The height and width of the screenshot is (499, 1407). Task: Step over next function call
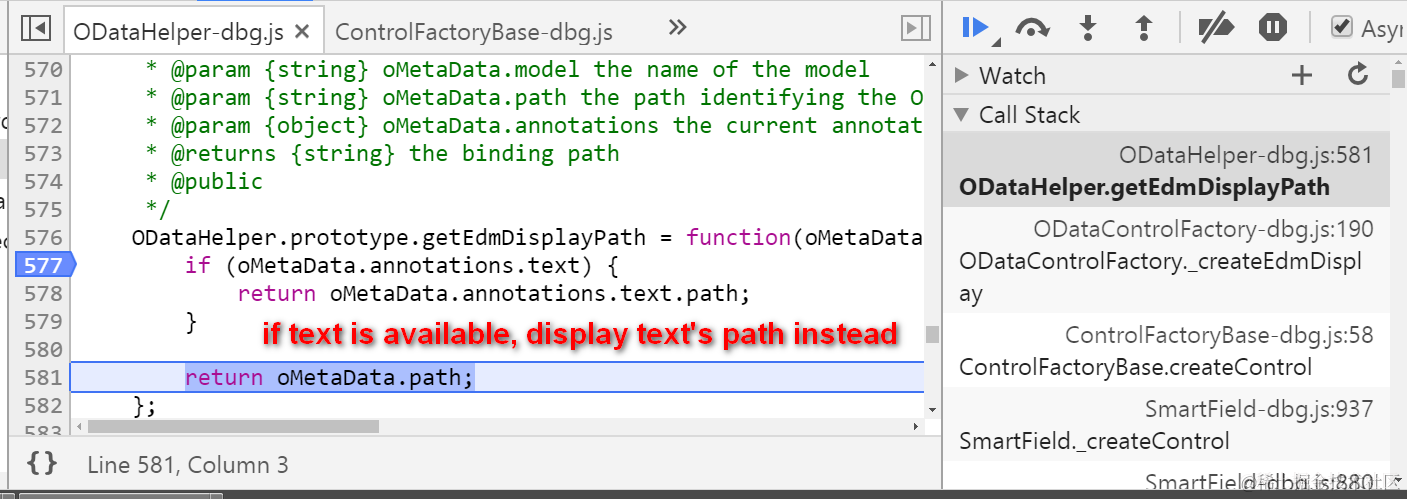(x=1031, y=28)
